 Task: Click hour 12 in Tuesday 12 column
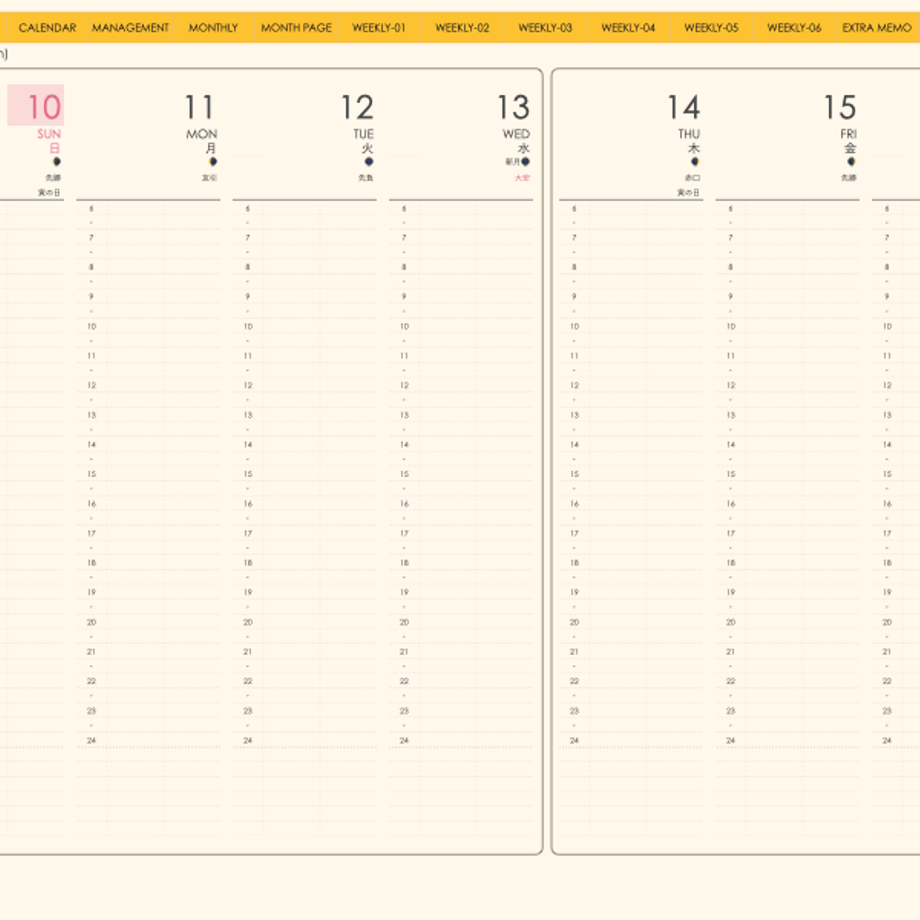pyautogui.click(x=248, y=385)
